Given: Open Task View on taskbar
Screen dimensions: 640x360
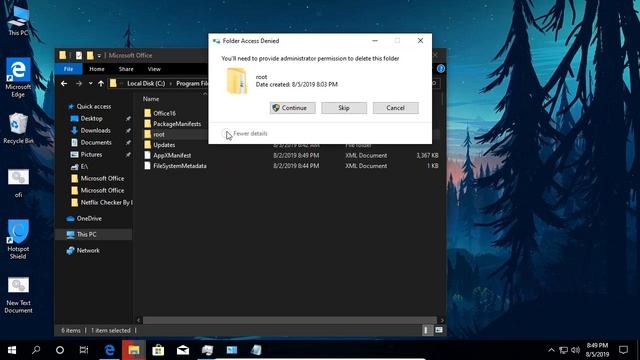Looking at the screenshot, I should tap(84, 350).
